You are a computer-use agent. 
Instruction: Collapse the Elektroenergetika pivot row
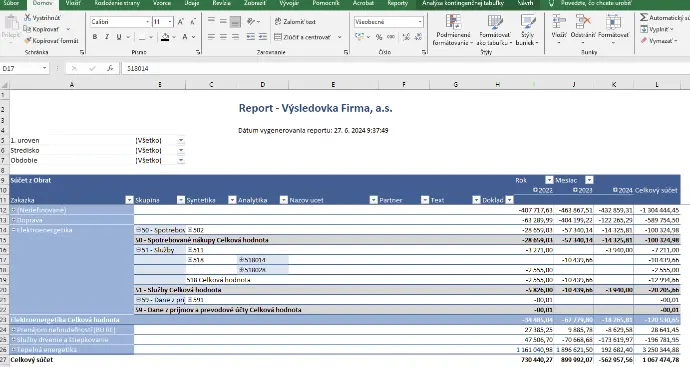pos(14,230)
